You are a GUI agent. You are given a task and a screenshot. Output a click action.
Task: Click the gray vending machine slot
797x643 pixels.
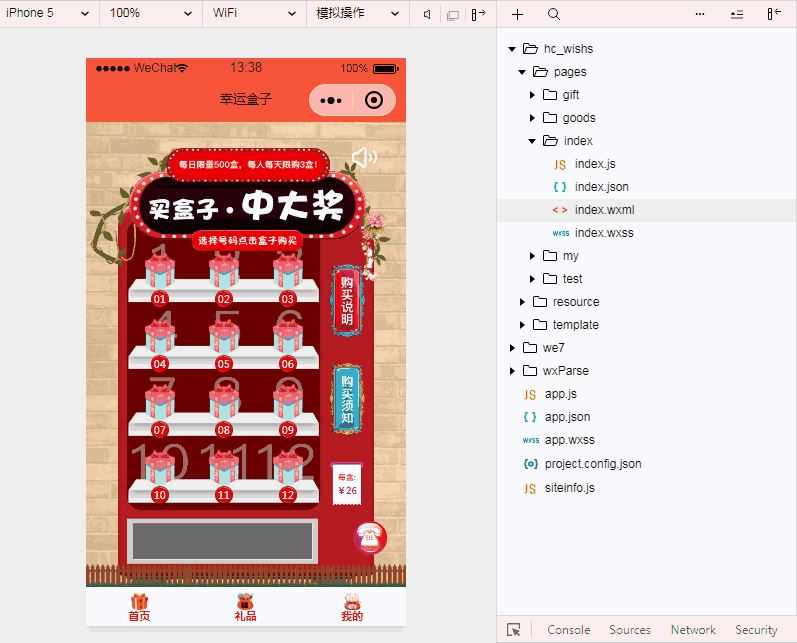pos(223,541)
